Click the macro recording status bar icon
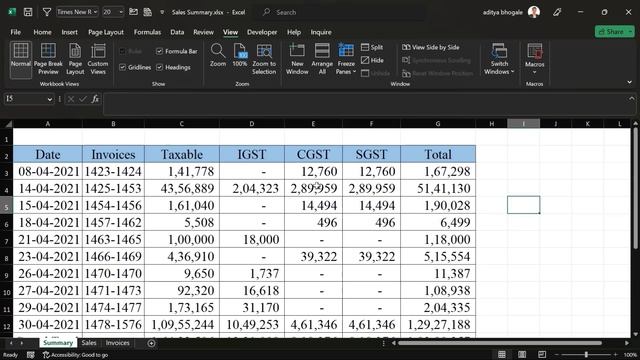The height and width of the screenshot is (360, 640). [31, 355]
